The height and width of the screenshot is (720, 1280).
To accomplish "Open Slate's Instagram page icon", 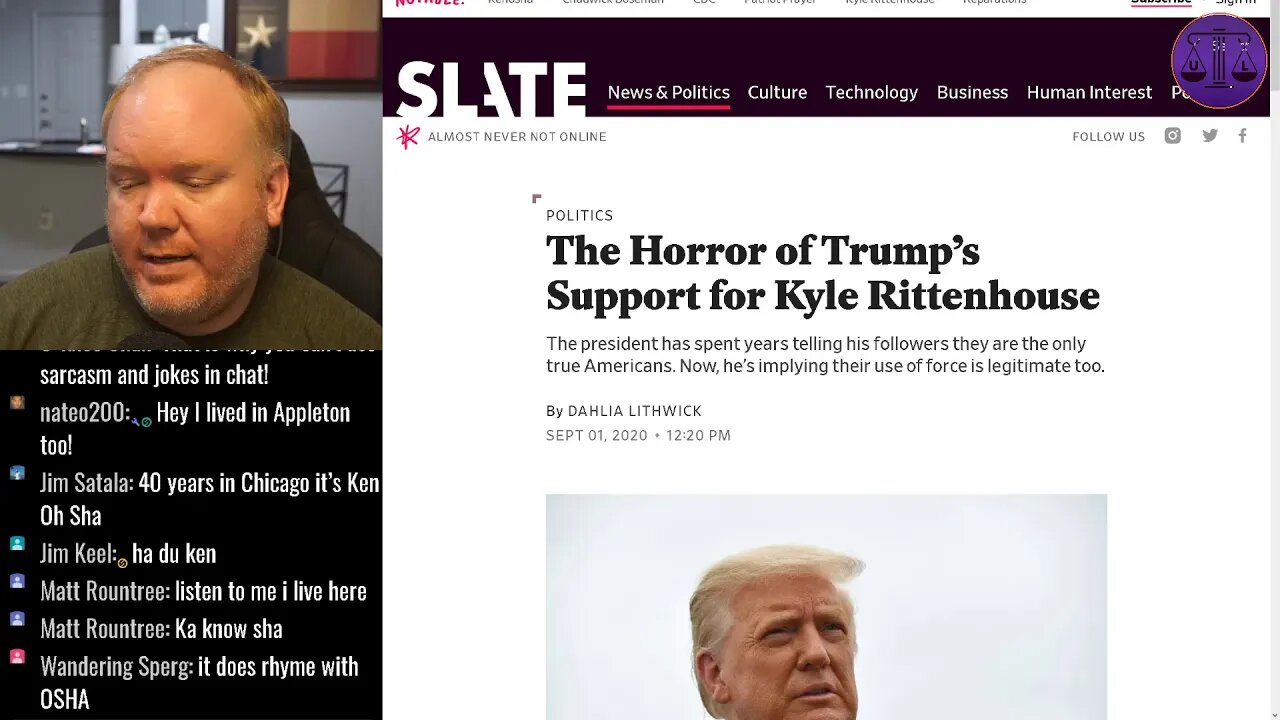I will 1173,136.
